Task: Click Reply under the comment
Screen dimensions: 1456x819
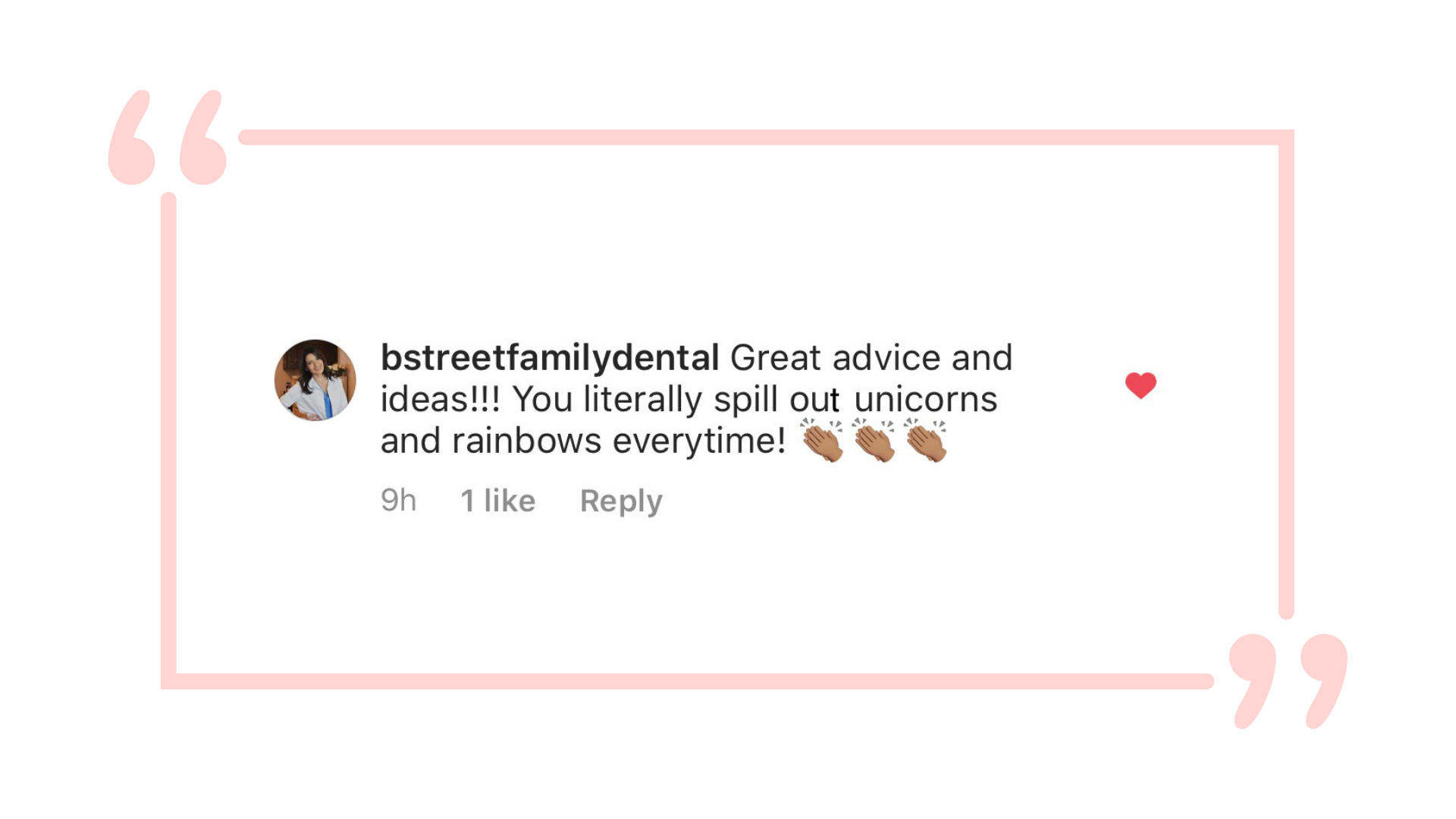Action: (x=621, y=501)
